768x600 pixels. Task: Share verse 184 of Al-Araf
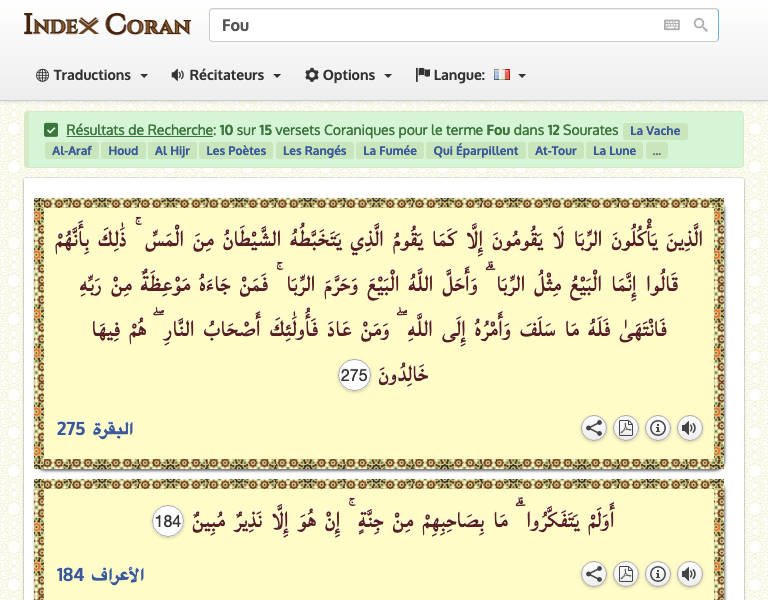click(594, 574)
